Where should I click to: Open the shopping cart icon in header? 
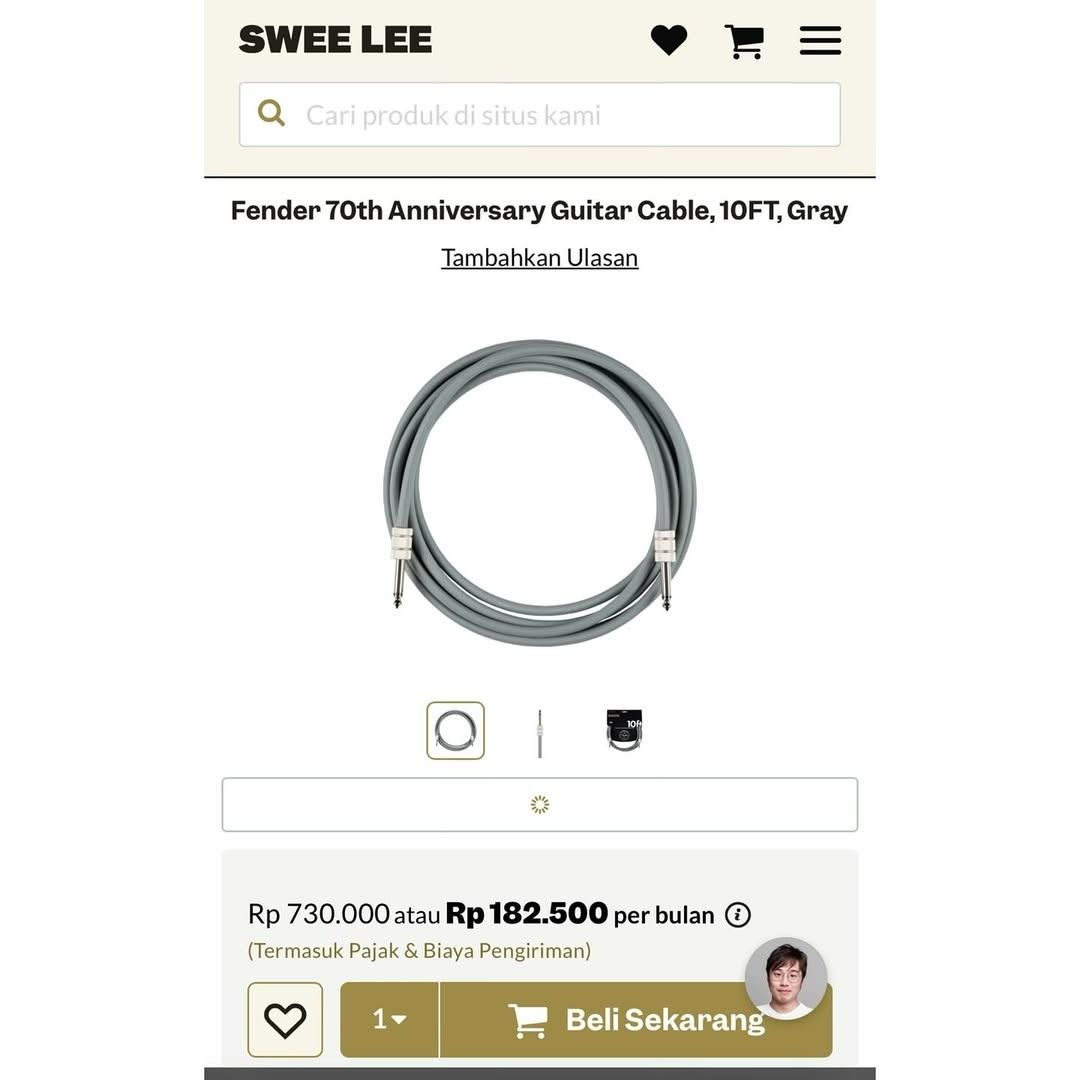click(x=744, y=41)
